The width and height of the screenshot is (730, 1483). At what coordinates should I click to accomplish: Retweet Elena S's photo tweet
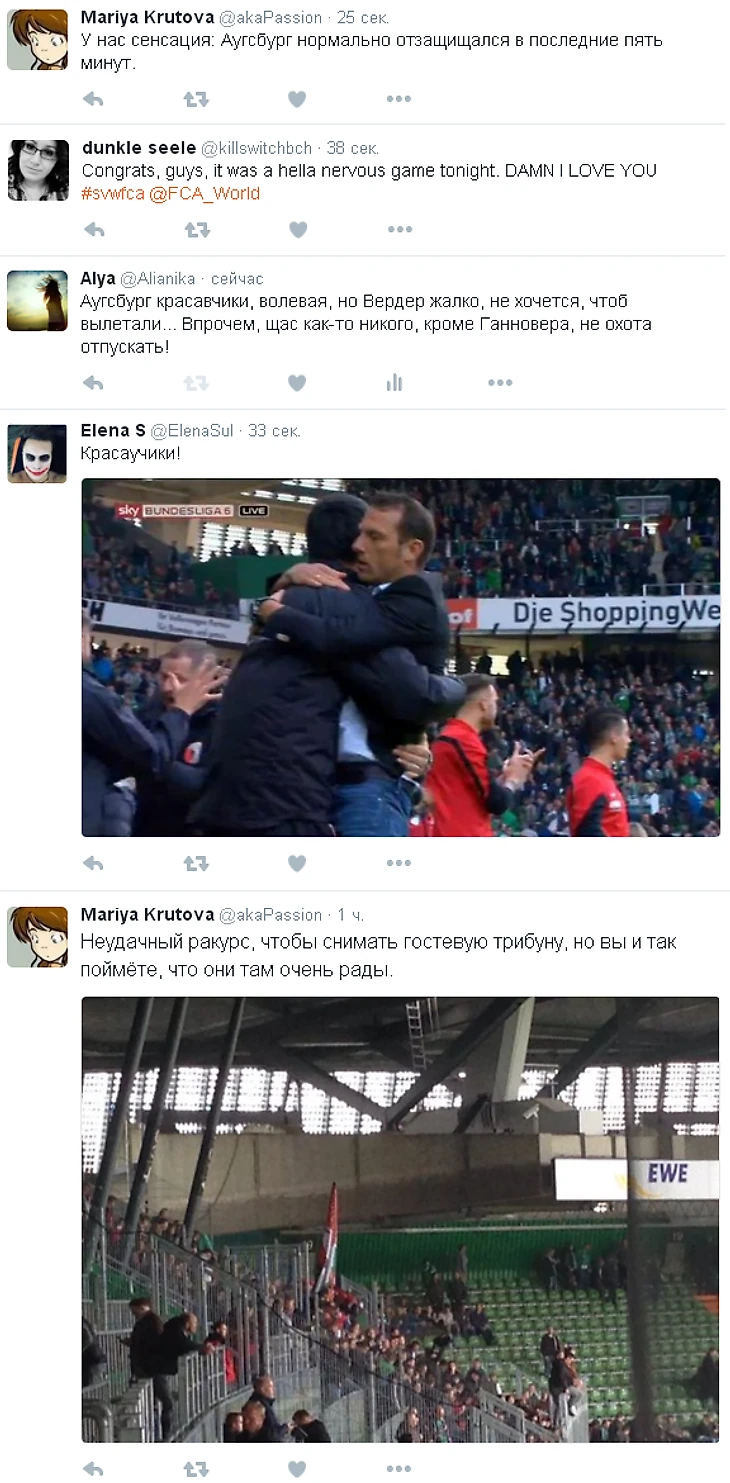click(x=196, y=863)
